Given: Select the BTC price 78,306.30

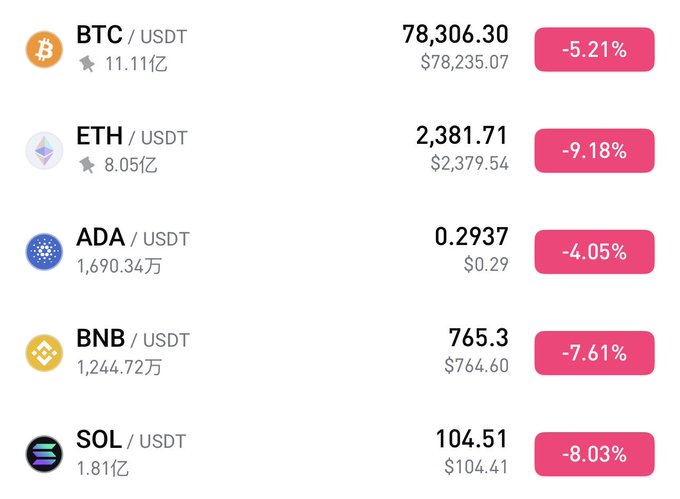Looking at the screenshot, I should pos(455,35).
